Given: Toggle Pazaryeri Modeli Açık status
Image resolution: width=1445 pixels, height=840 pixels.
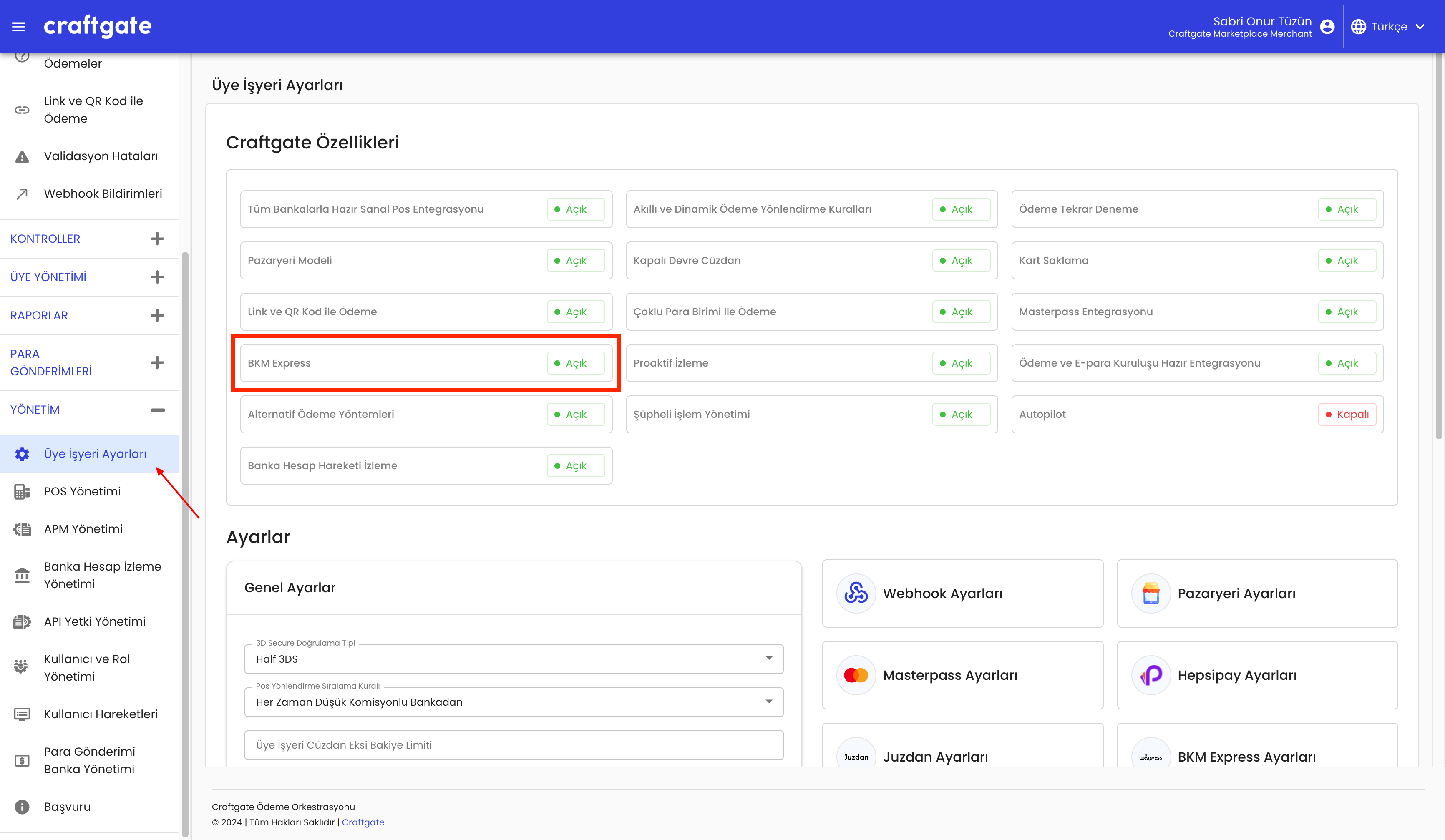Looking at the screenshot, I should point(576,260).
